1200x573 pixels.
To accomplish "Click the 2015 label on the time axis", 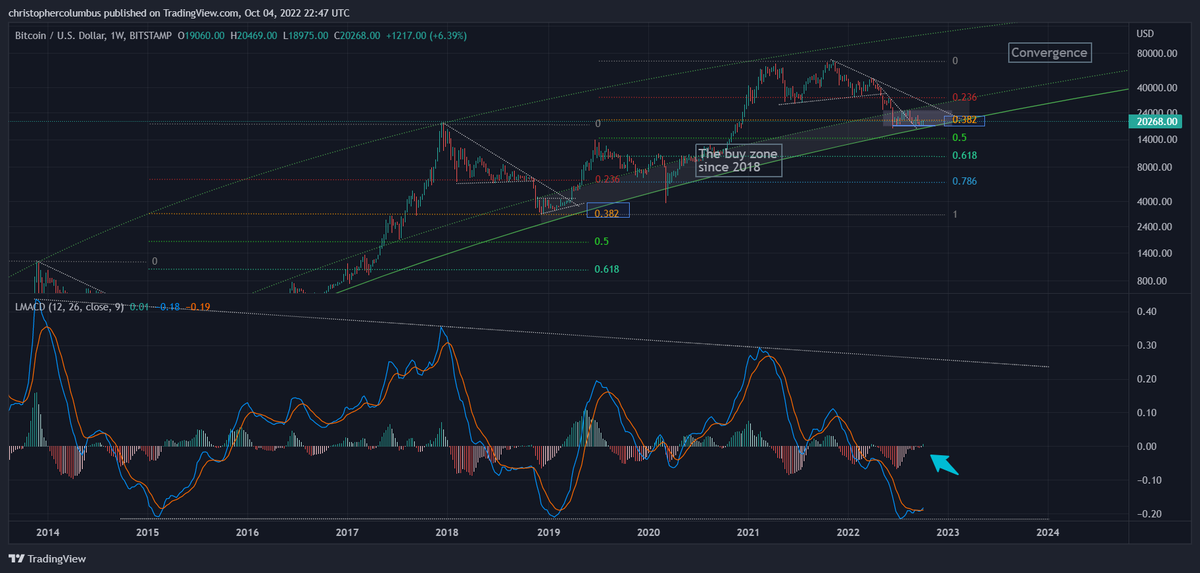I will (x=147, y=533).
